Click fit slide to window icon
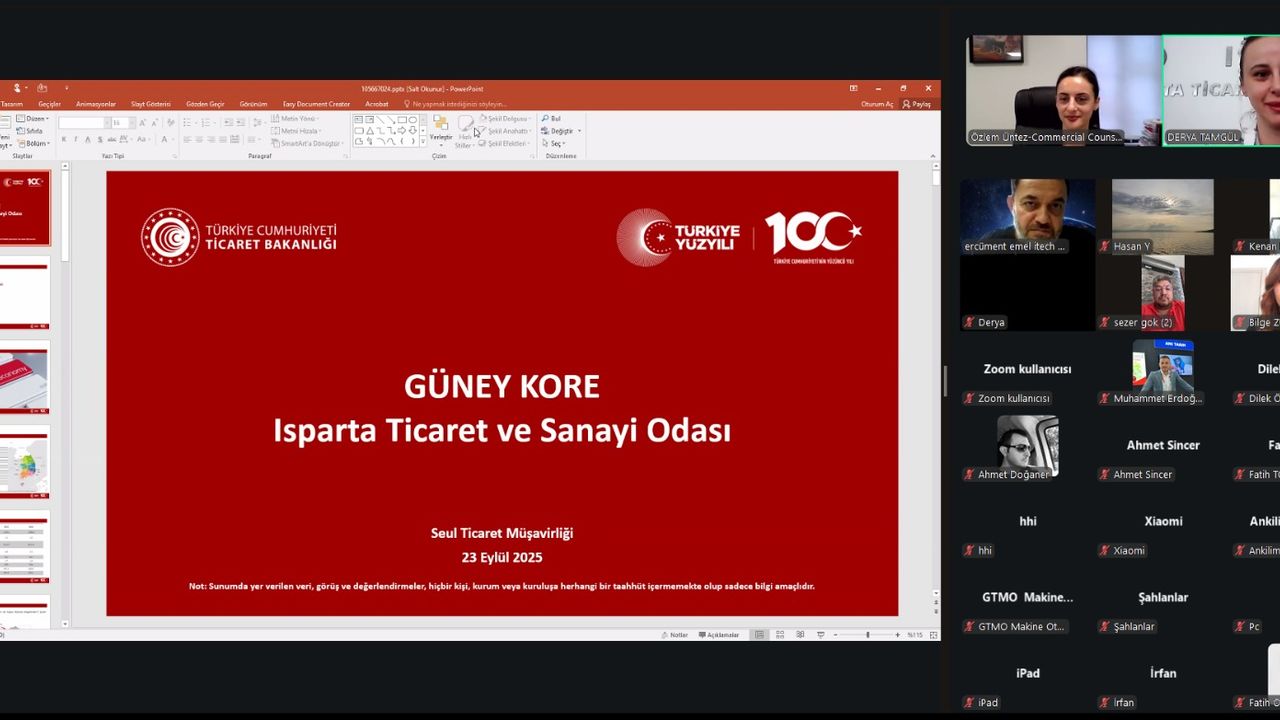The height and width of the screenshot is (720, 1280). click(934, 635)
